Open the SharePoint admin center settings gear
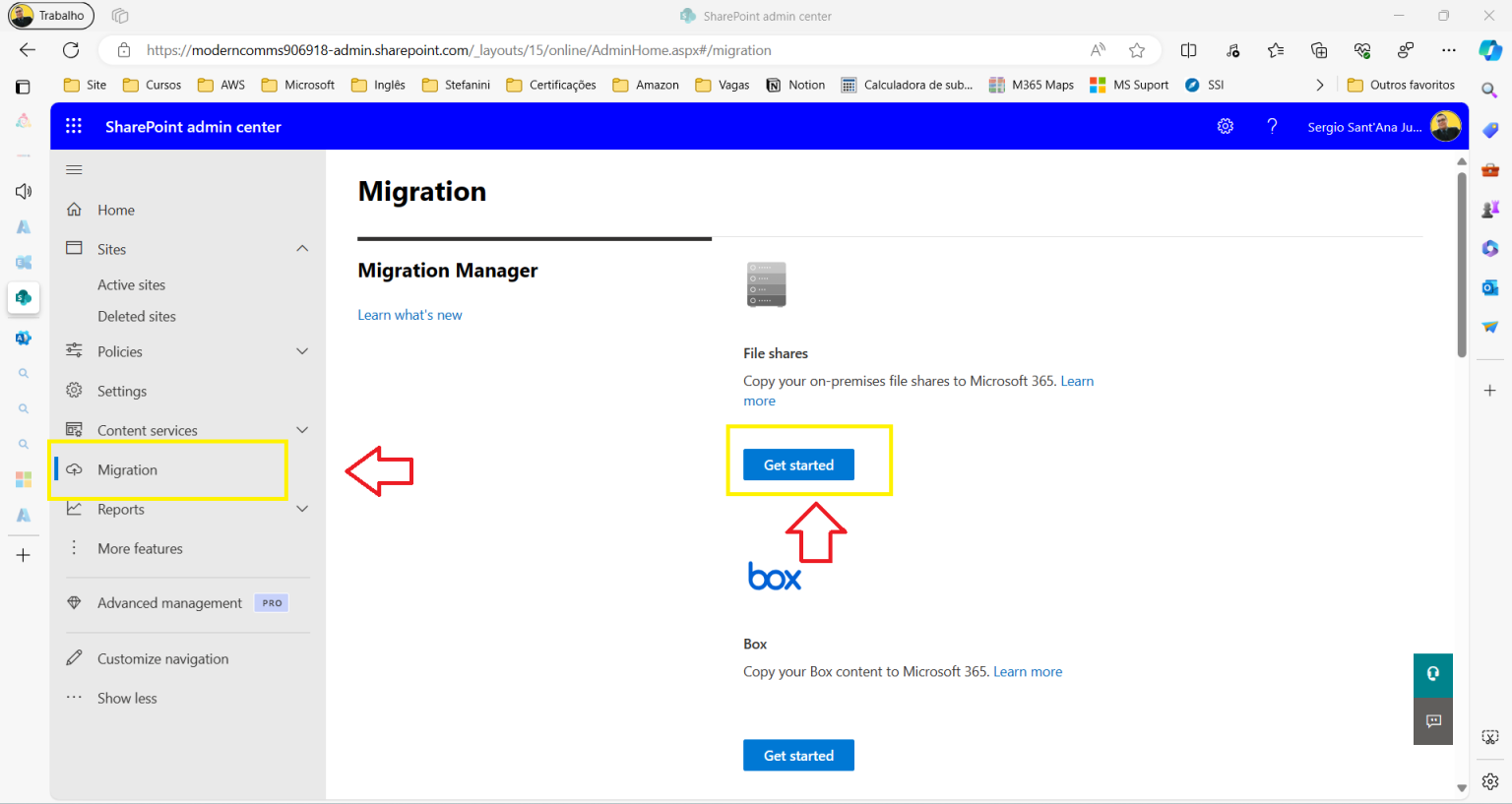The image size is (1512, 804). 1225,126
